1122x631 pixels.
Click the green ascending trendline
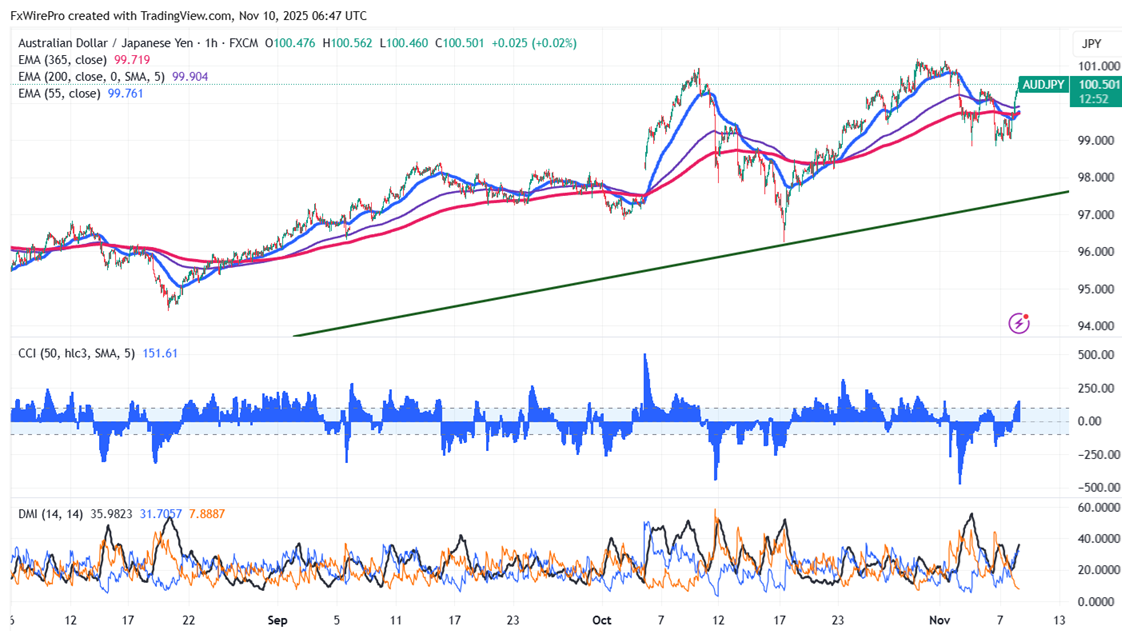tap(680, 263)
